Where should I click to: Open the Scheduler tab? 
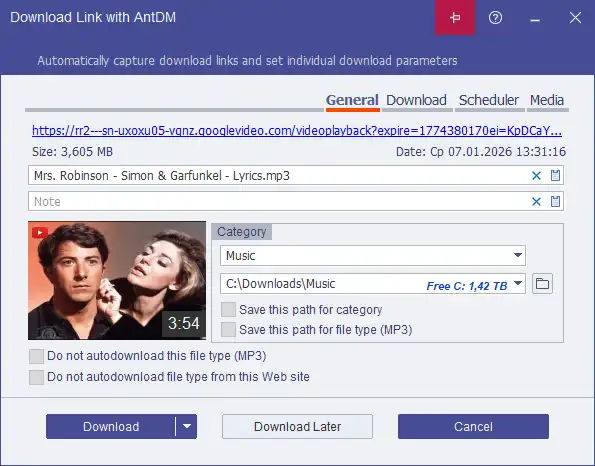point(489,101)
